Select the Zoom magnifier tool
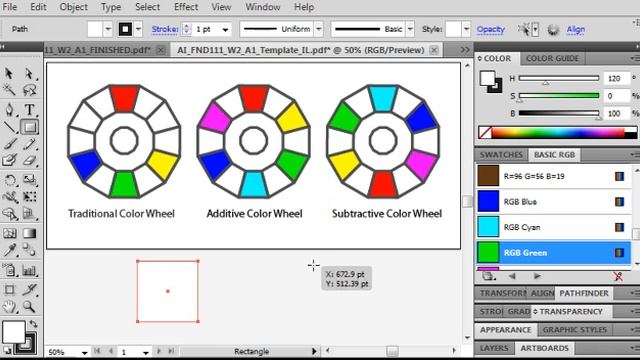Viewport: 640px width, 360px height. (x=29, y=306)
